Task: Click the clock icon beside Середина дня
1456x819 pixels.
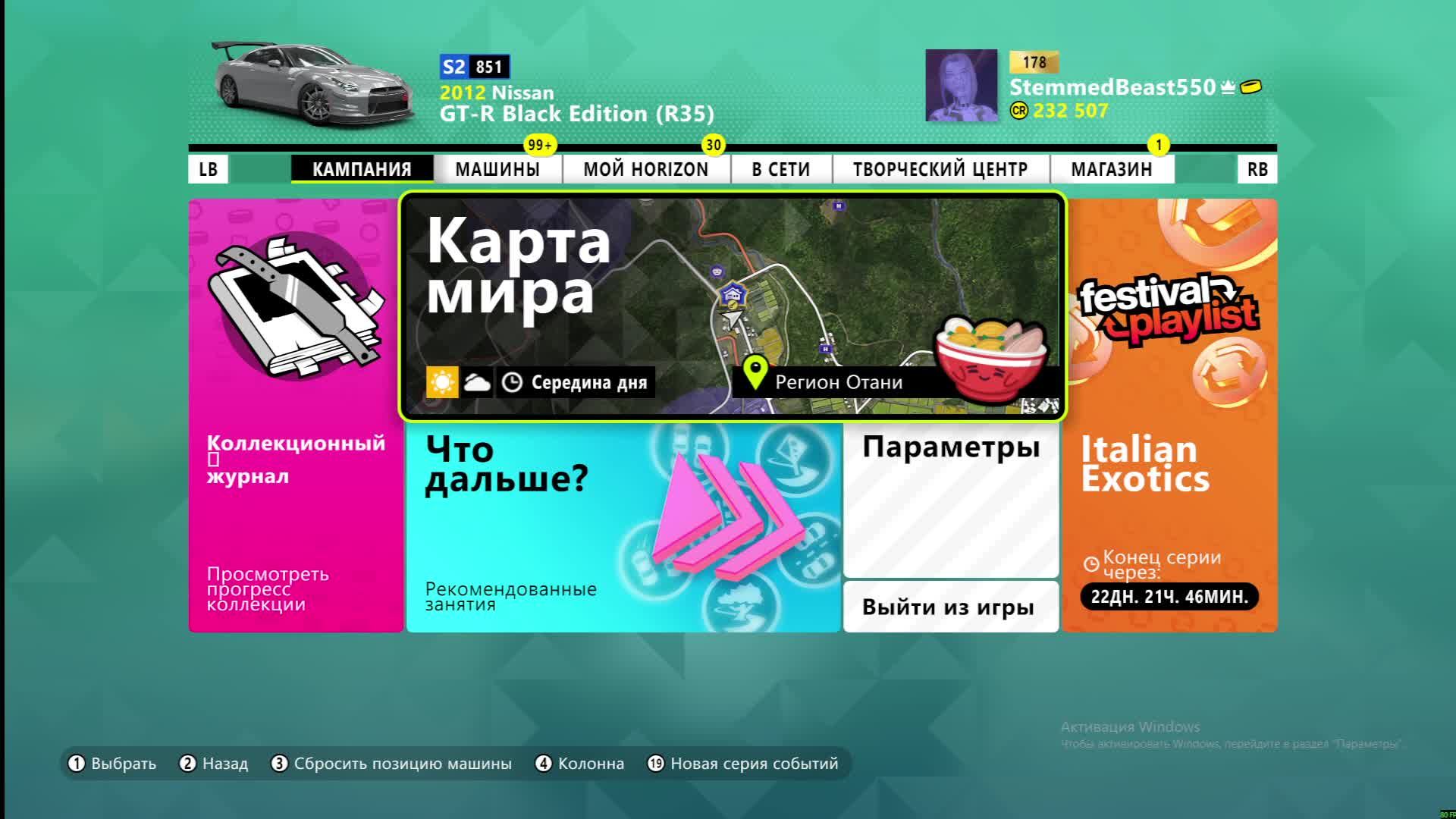Action: click(512, 382)
